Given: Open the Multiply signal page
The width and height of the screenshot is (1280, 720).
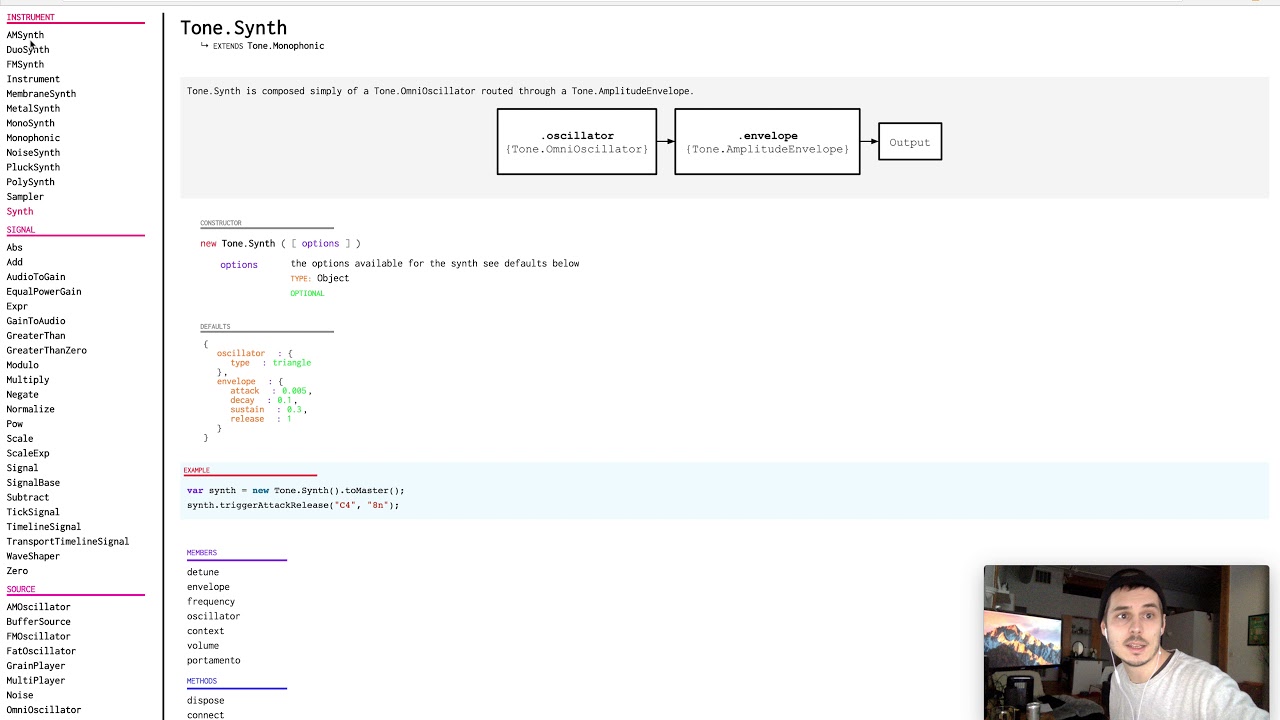Looking at the screenshot, I should [x=28, y=380].
